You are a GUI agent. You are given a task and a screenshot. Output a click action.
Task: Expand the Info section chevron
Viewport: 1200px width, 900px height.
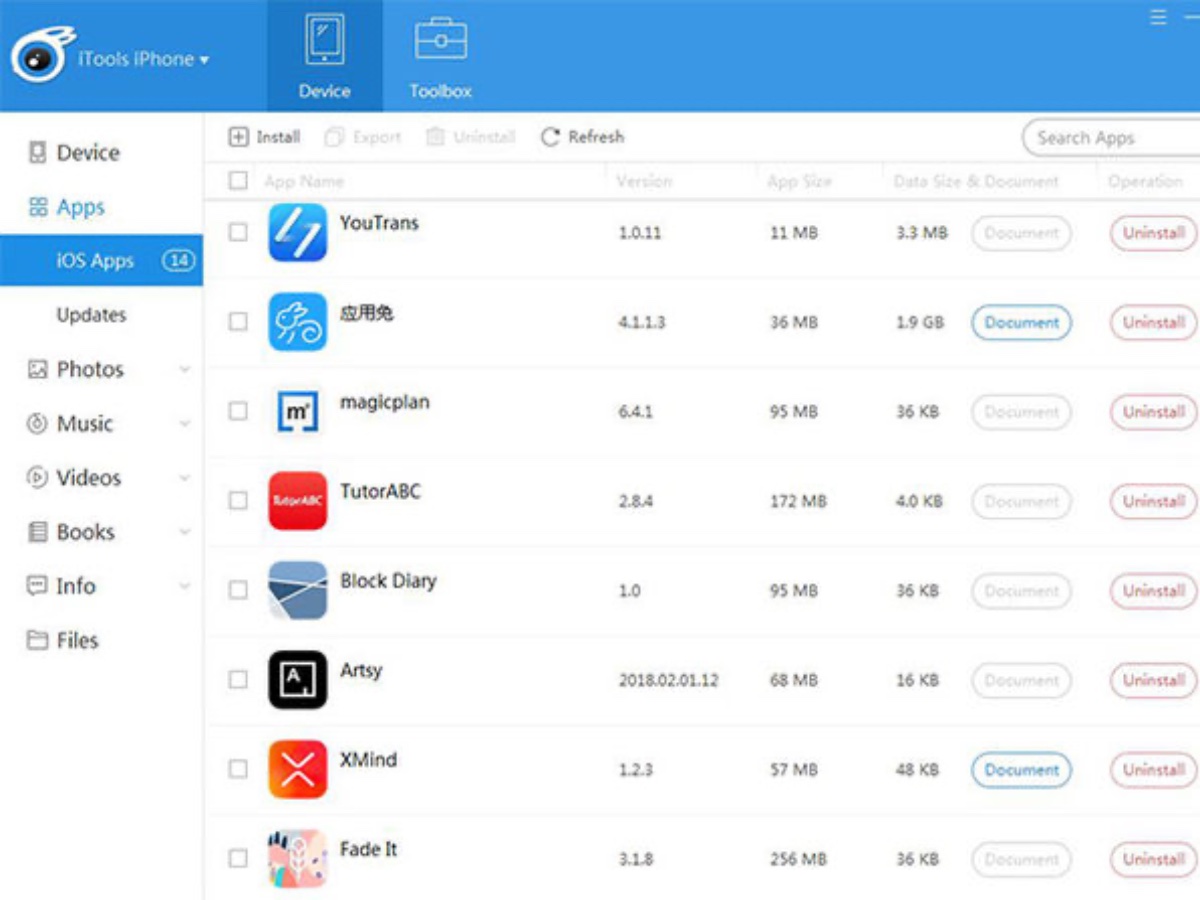point(185,586)
